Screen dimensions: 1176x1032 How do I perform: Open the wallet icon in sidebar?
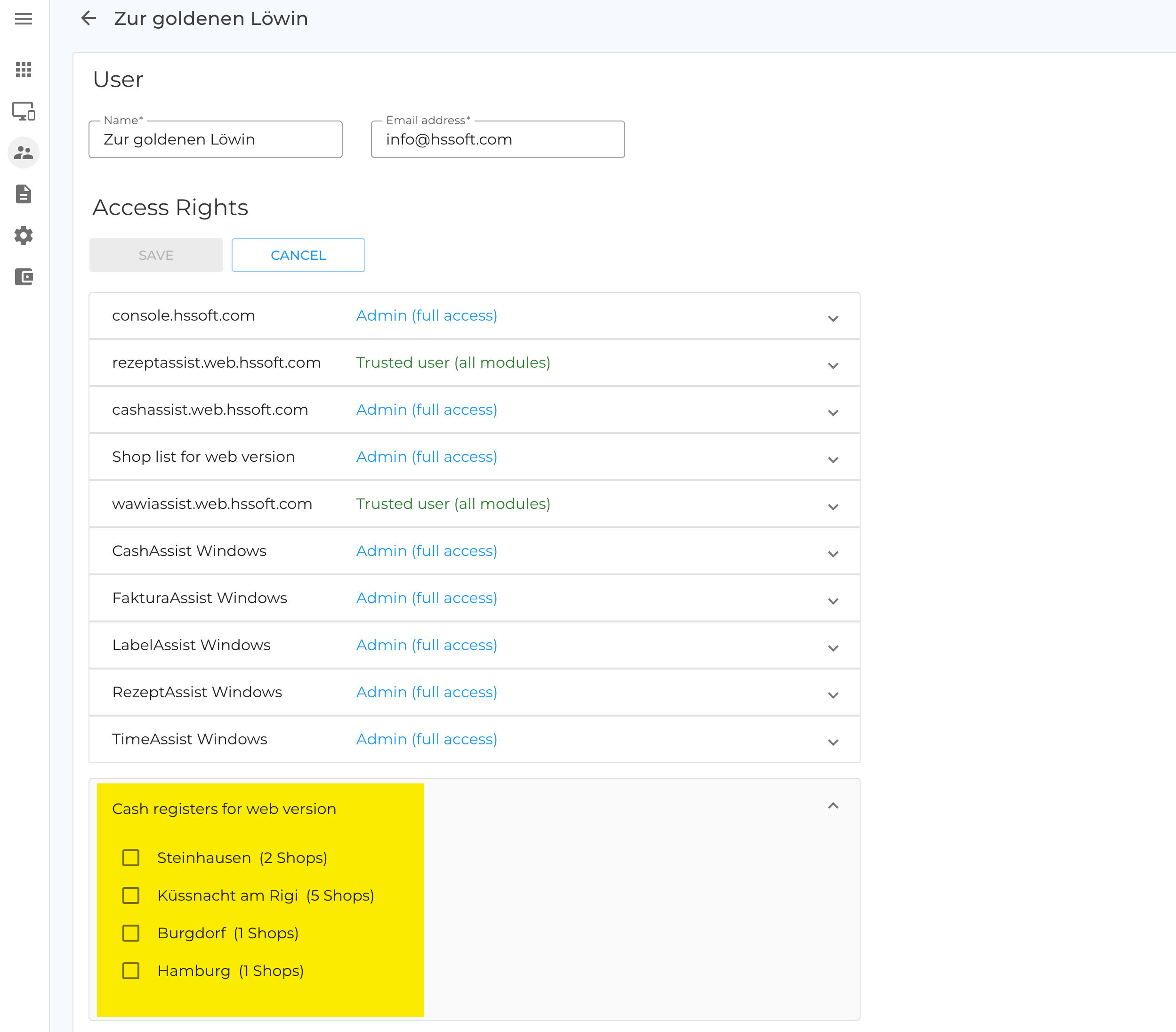24,277
